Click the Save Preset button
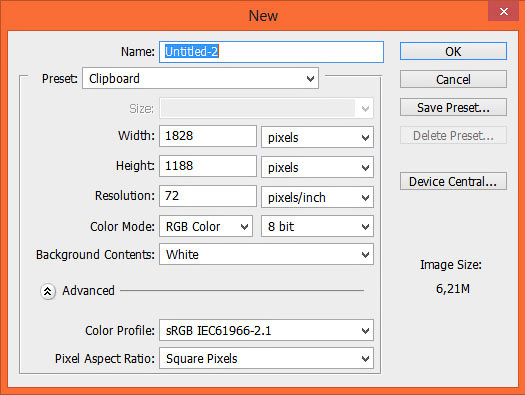Viewport: 525px width, 395px height. (453, 107)
